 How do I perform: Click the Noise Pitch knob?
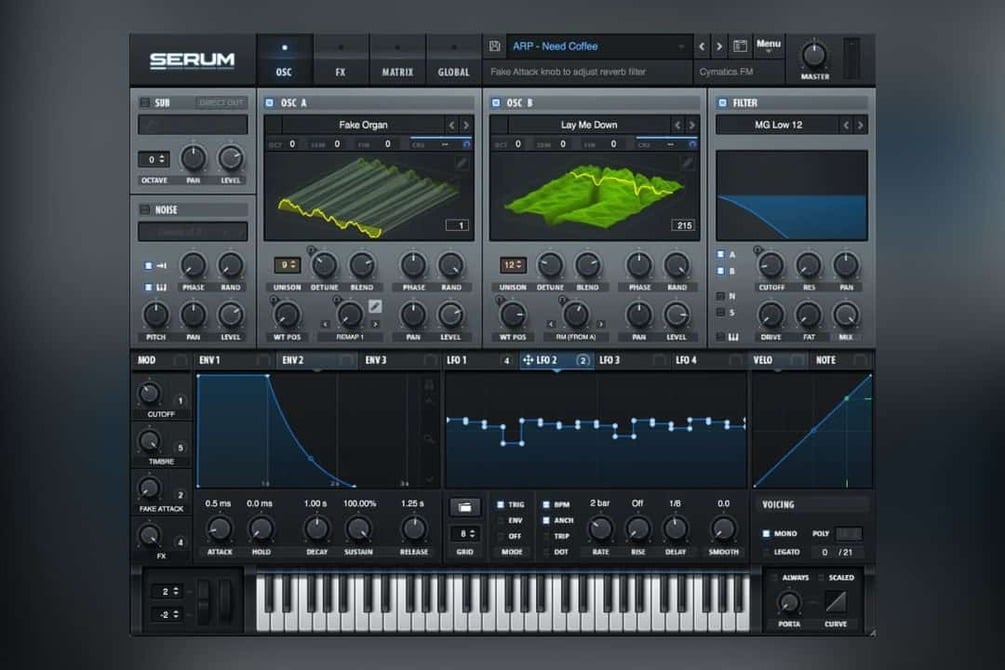point(155,315)
